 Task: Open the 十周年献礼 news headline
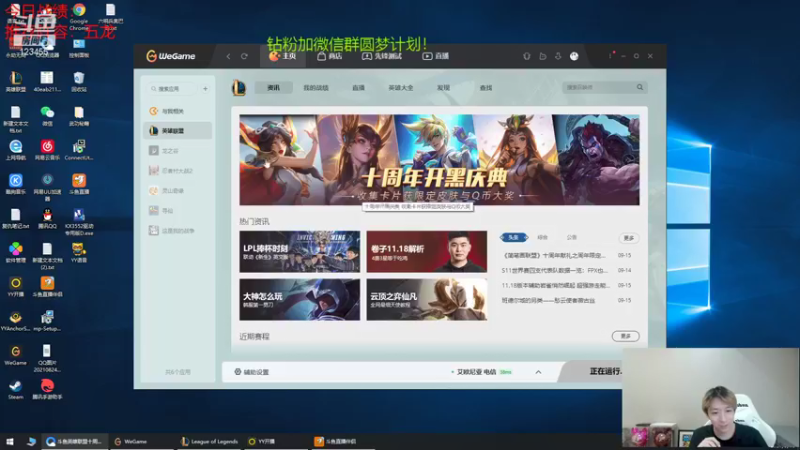(x=554, y=255)
